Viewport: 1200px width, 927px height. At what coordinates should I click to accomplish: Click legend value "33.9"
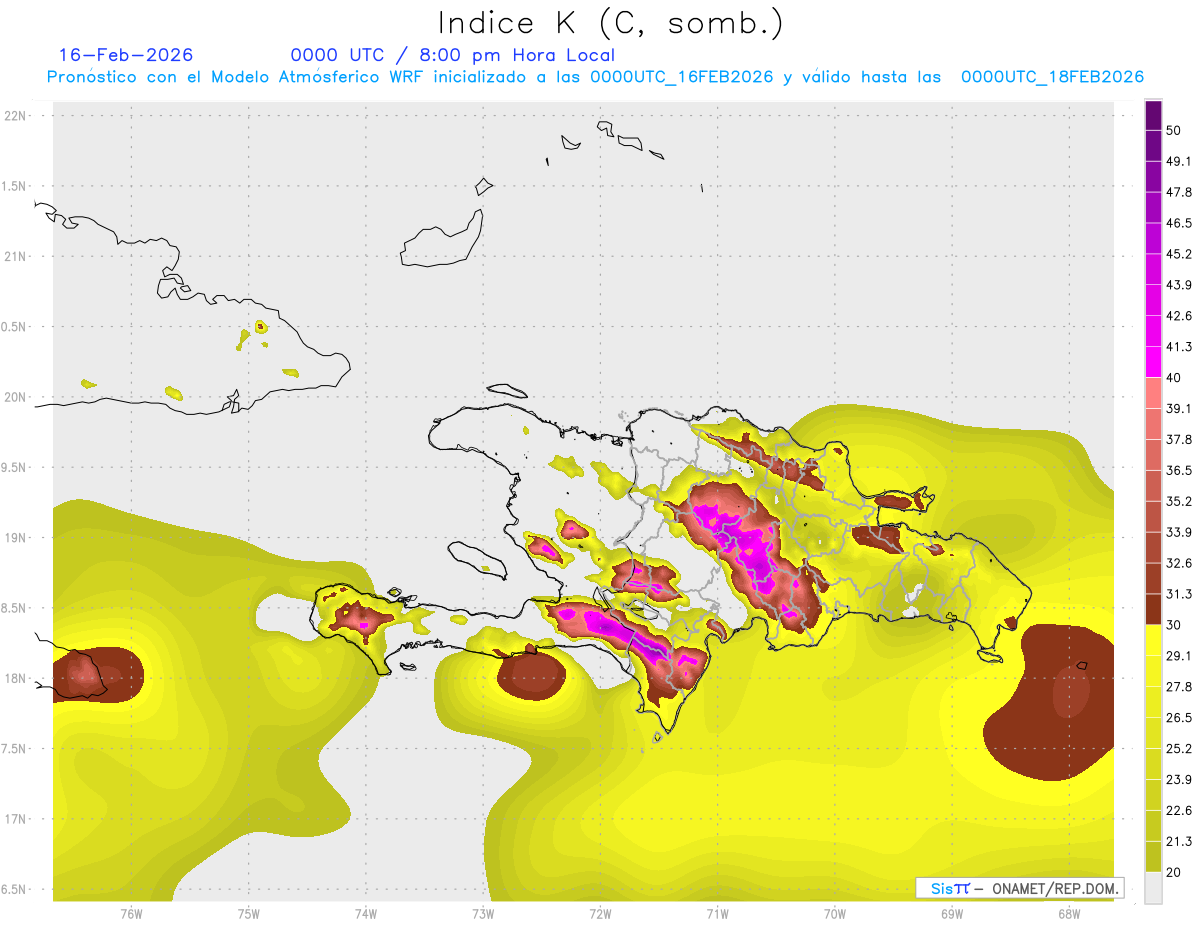1179,532
